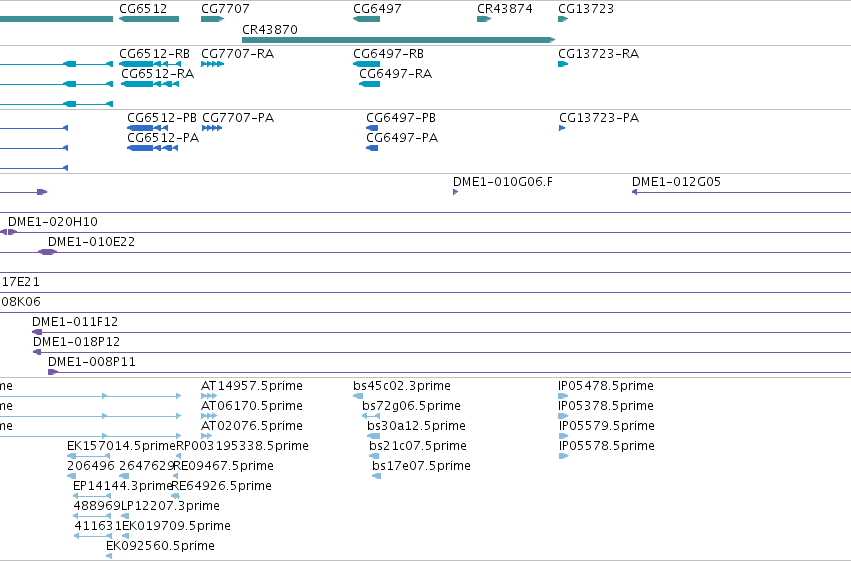Select protein CG6512-PA
The height and width of the screenshot is (561, 851).
(153, 148)
